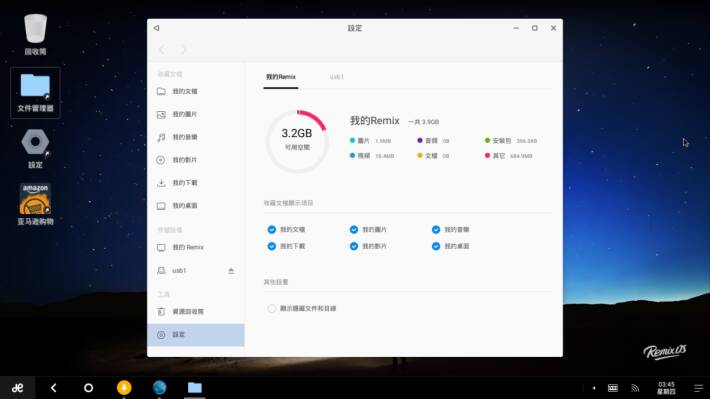Click the back triangle in title bar
Screen dimensions: 710x399
[156, 28]
